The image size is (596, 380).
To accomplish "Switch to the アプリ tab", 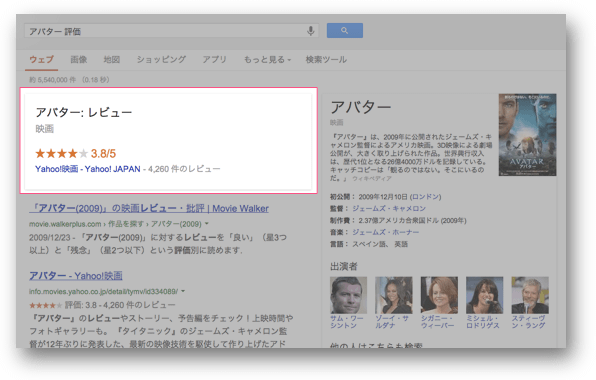I will click(x=214, y=60).
